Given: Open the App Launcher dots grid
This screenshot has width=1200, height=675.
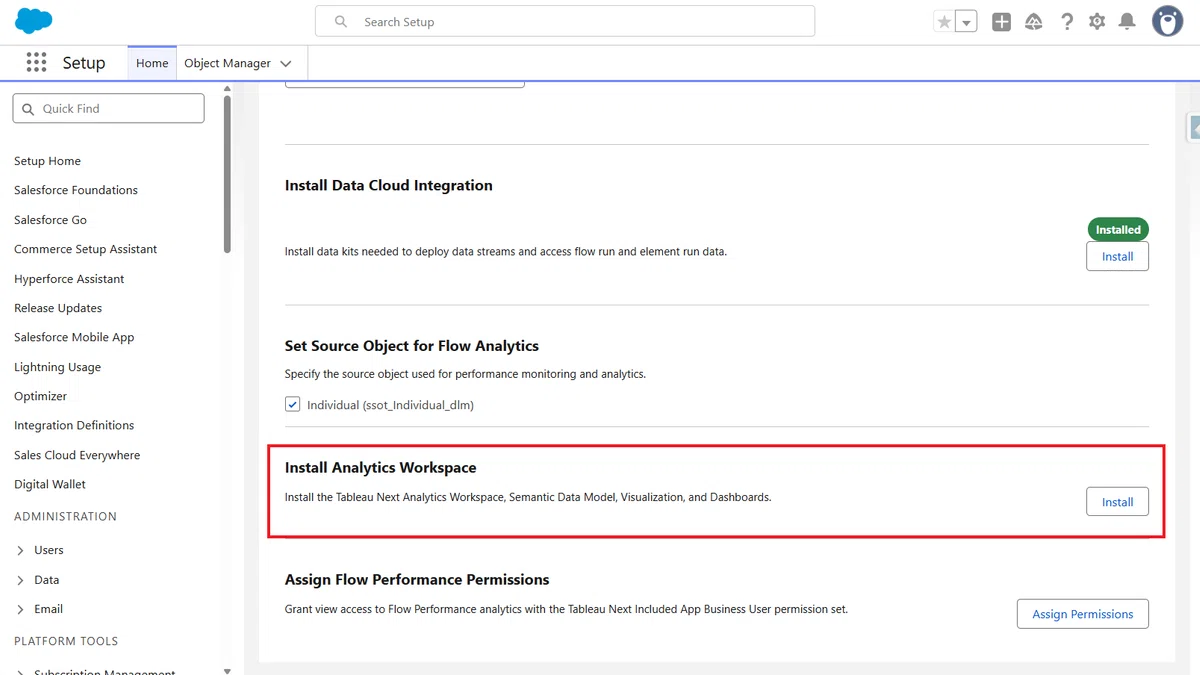Looking at the screenshot, I should pos(37,62).
